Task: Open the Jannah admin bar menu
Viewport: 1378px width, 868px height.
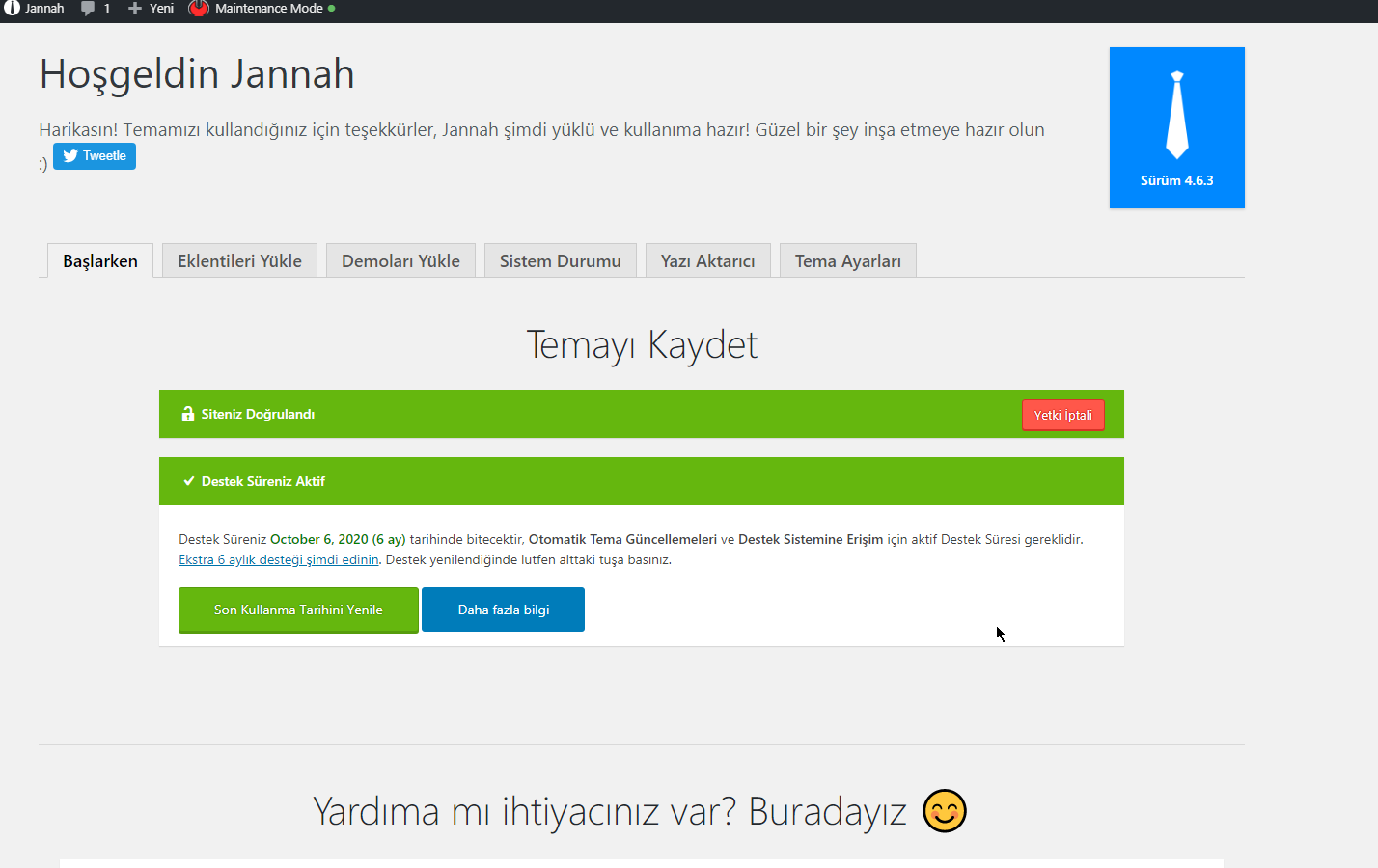Action: [35, 9]
